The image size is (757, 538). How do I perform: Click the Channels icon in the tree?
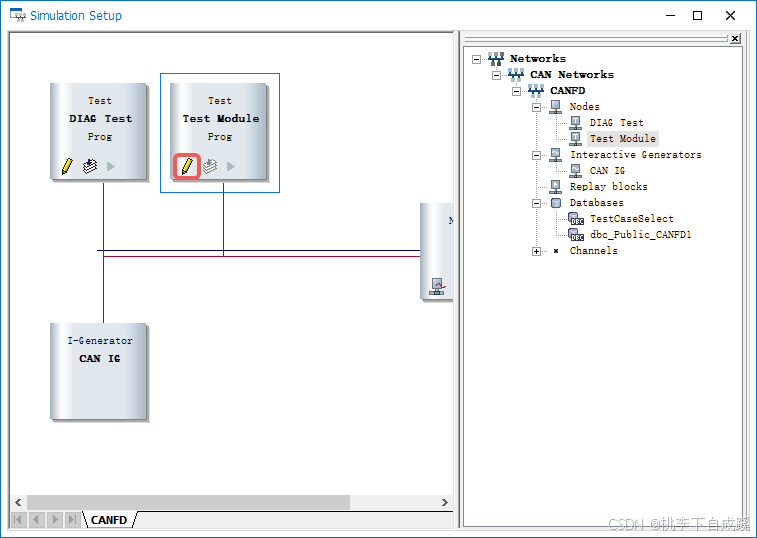556,251
